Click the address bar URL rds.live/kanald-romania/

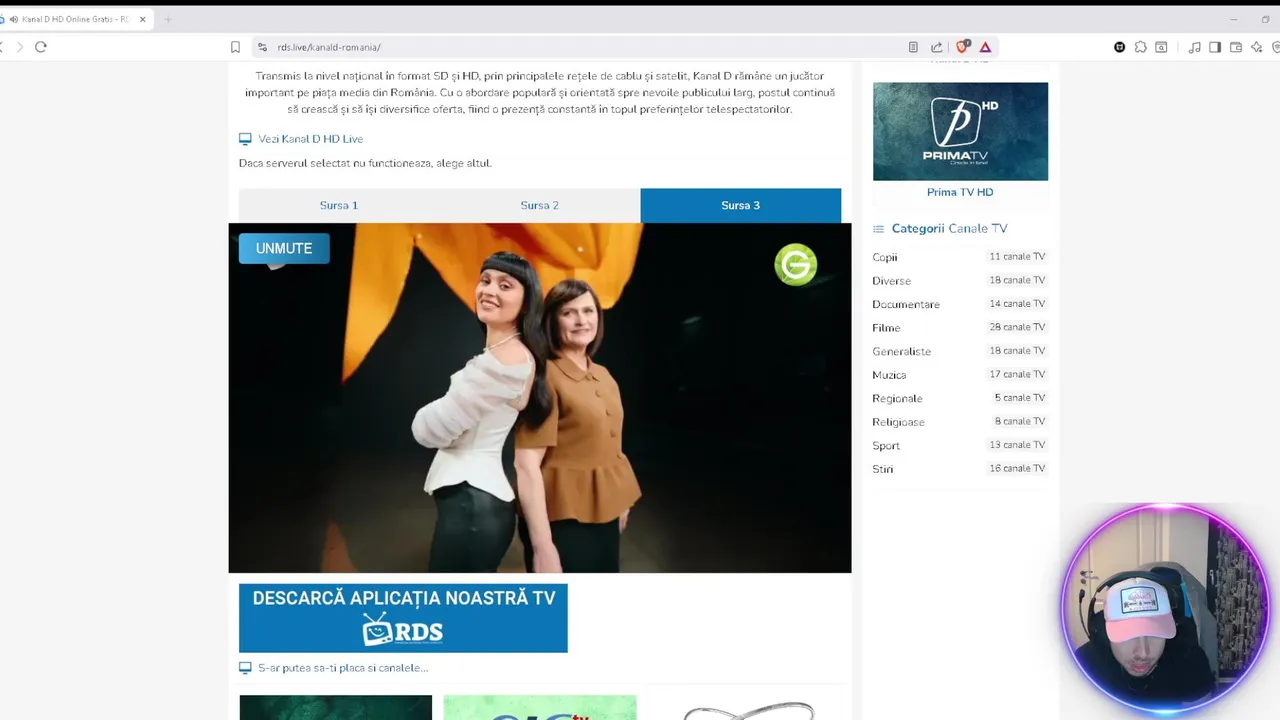point(329,47)
